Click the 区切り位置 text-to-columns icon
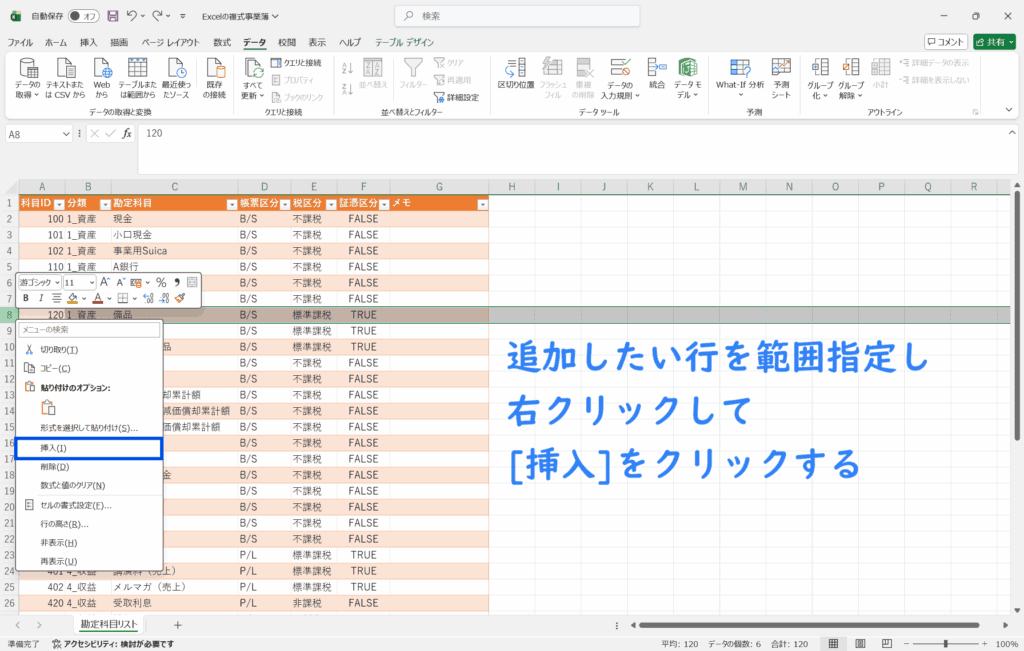 (516, 77)
